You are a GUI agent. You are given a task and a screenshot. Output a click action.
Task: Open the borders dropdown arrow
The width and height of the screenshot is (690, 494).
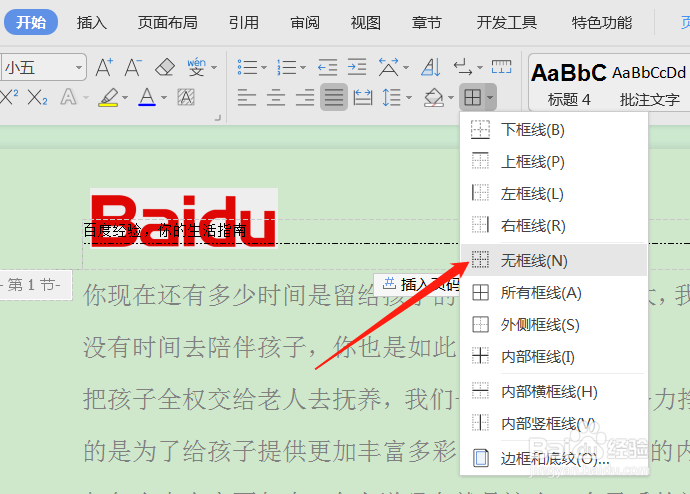pos(490,97)
